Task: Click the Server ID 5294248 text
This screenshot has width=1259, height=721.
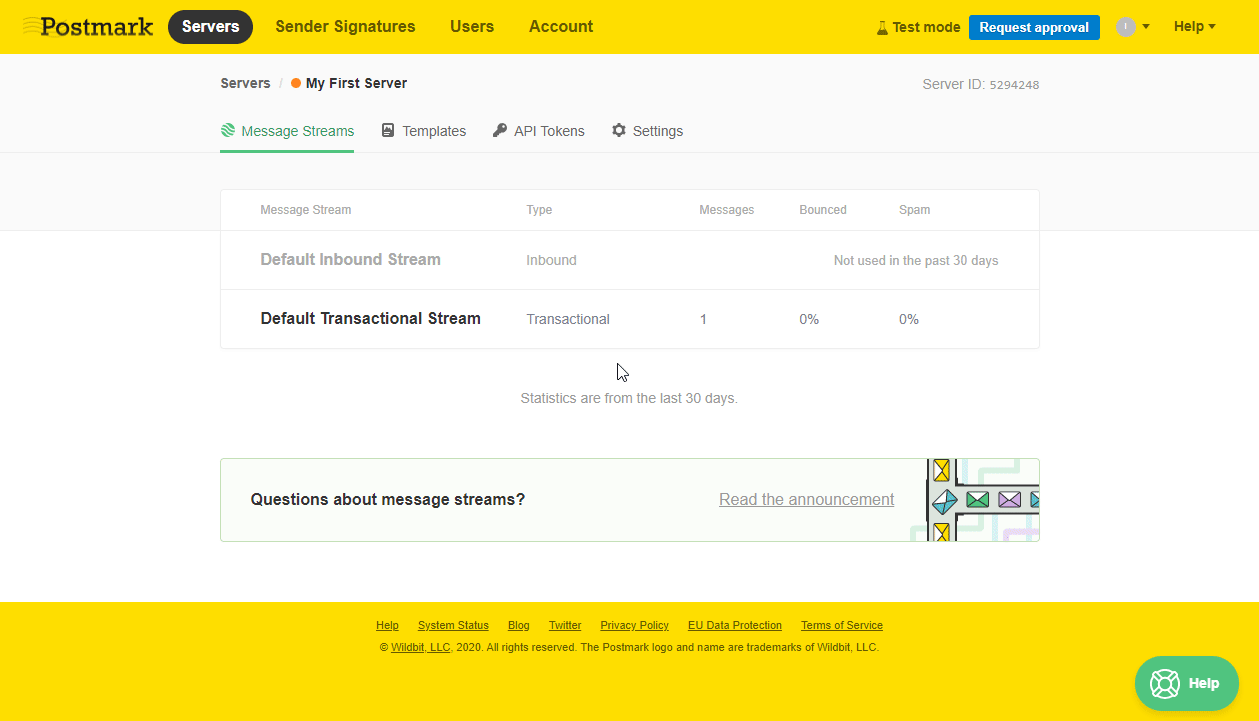Action: click(981, 84)
